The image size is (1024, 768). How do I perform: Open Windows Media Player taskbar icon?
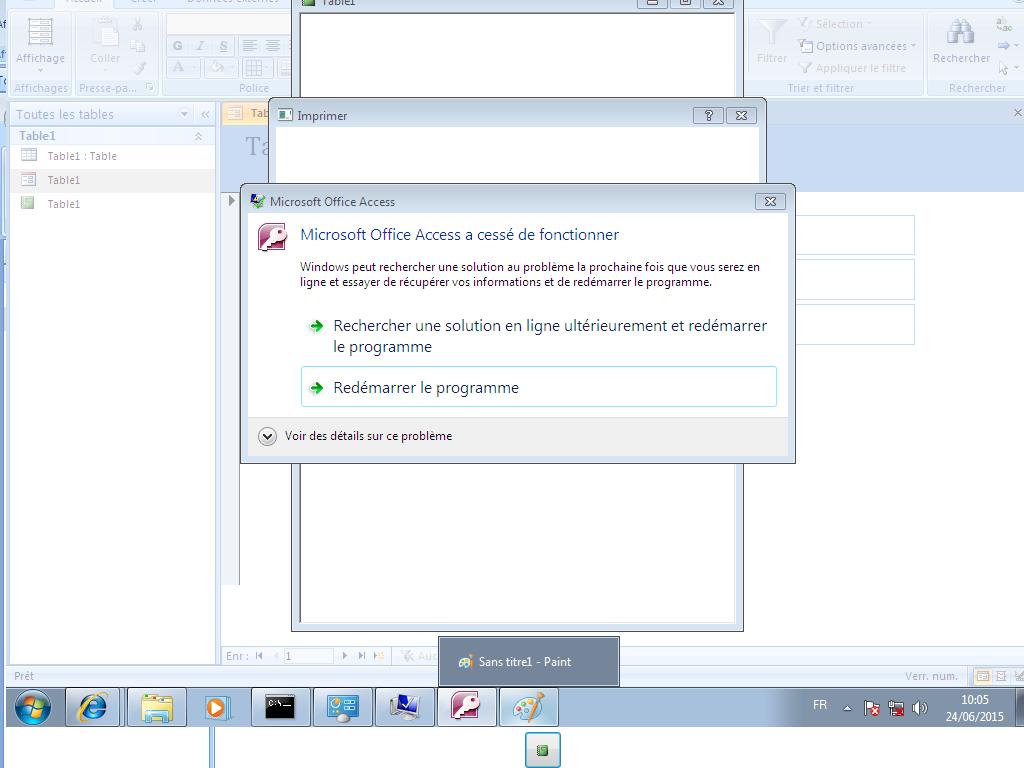216,707
